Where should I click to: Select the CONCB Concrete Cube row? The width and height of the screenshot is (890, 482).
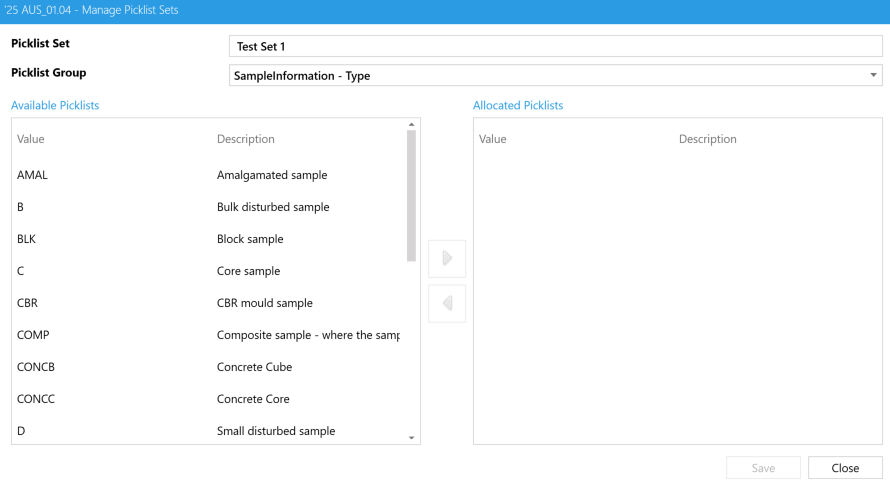coord(208,367)
